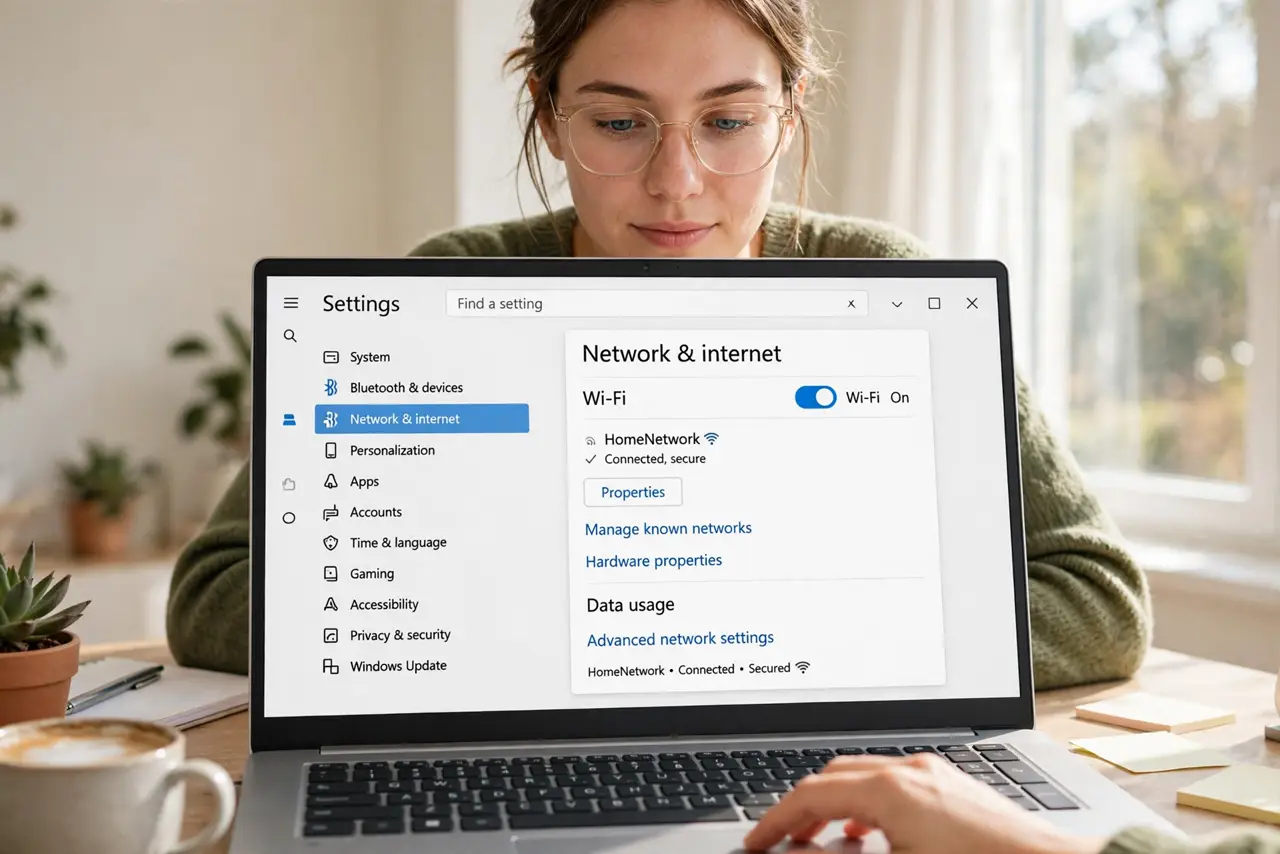The width and height of the screenshot is (1280, 854).
Task: Click the down chevron beside the search box
Action: point(897,304)
